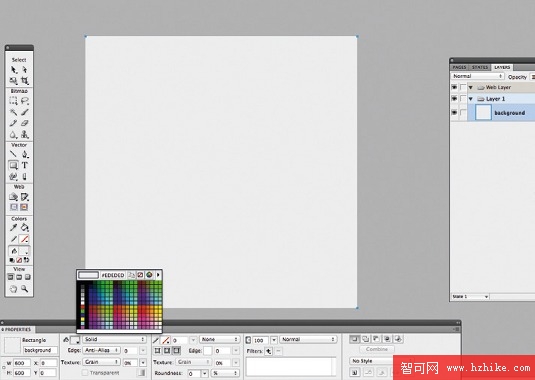Open the stroke None category dropdown
The height and width of the screenshot is (380, 535).
coord(219,339)
